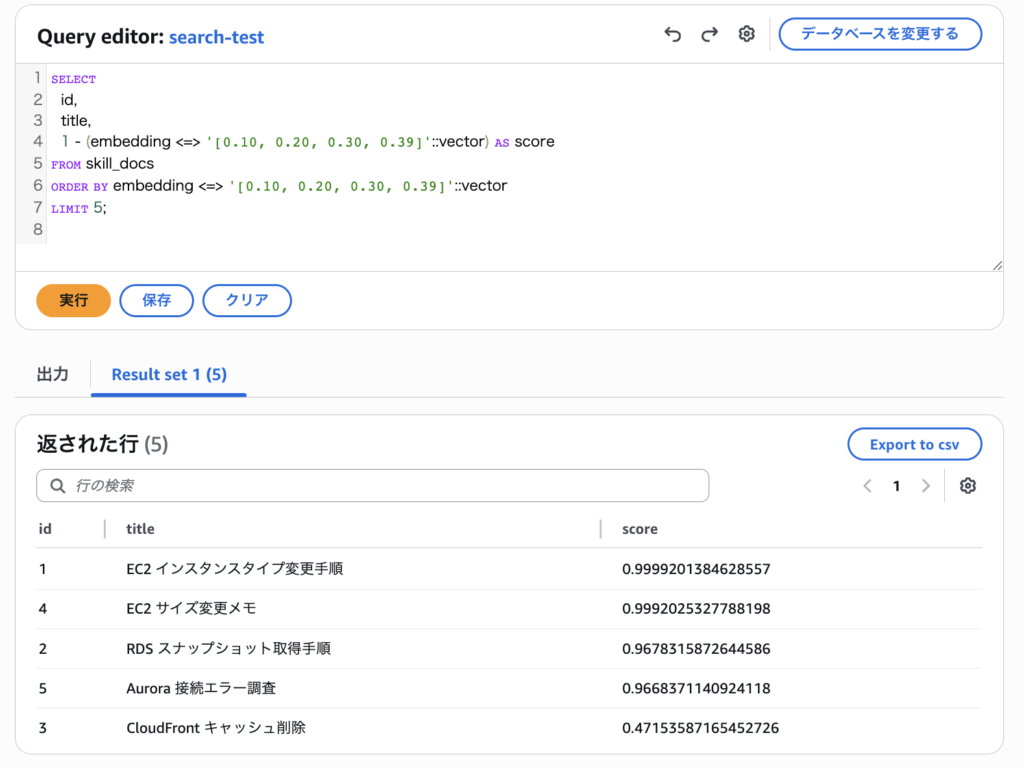Click the score column header
1024x768 pixels.
(x=640, y=528)
